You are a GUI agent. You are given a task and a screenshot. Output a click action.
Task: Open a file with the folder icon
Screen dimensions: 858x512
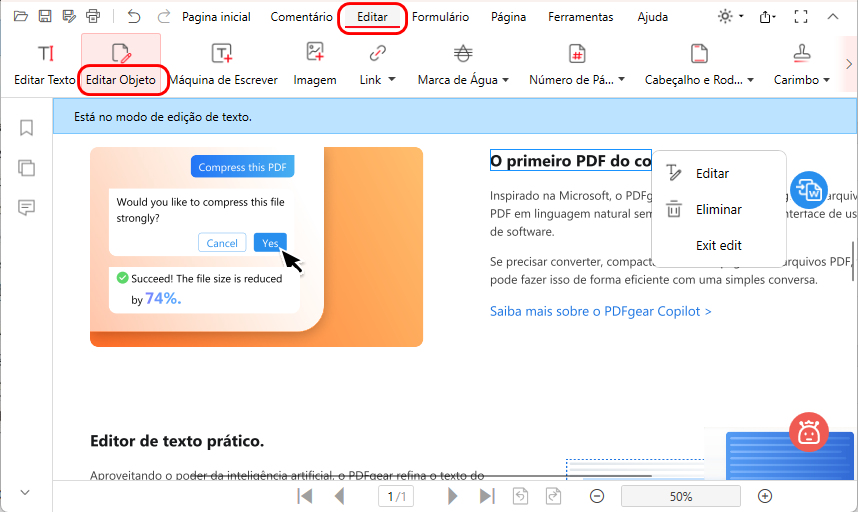pyautogui.click(x=20, y=16)
